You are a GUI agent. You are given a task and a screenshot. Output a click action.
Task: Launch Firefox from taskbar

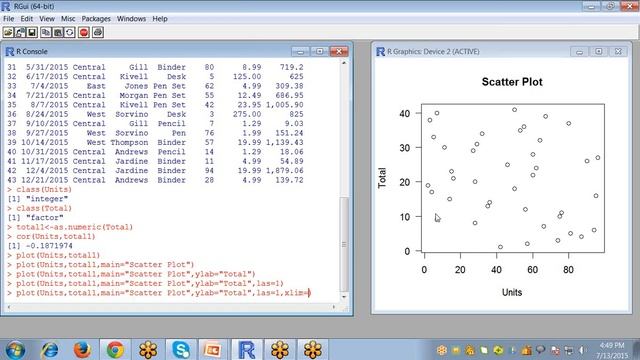click(82, 350)
